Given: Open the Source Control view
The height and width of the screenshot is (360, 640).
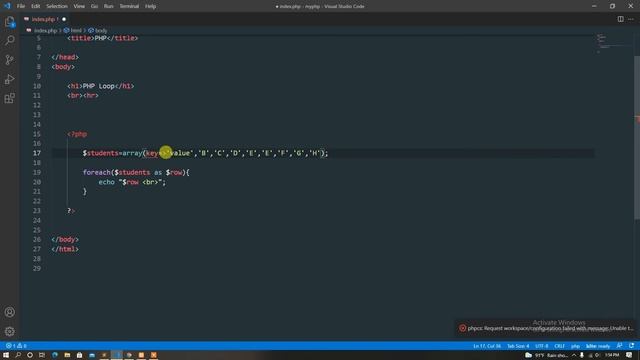Looking at the screenshot, I should [x=9, y=60].
